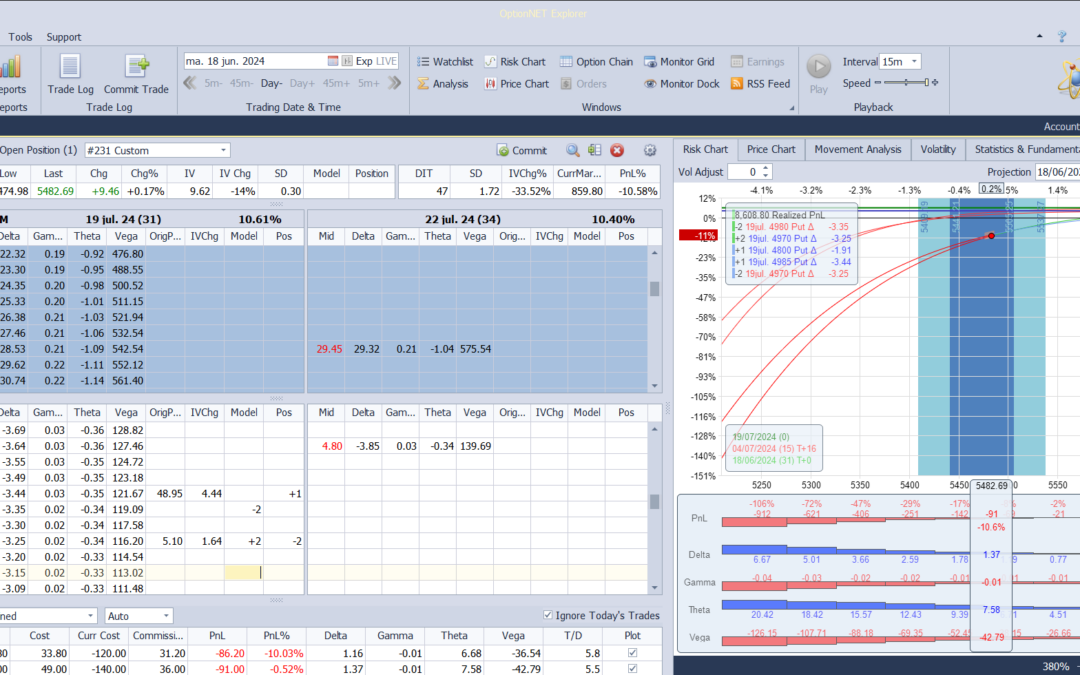Step forward one day with Day+
This screenshot has height=675, width=1080.
pyautogui.click(x=302, y=83)
